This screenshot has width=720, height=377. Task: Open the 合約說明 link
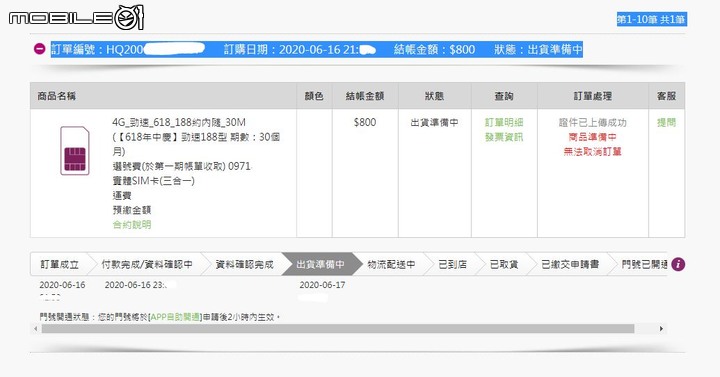pyautogui.click(x=132, y=225)
